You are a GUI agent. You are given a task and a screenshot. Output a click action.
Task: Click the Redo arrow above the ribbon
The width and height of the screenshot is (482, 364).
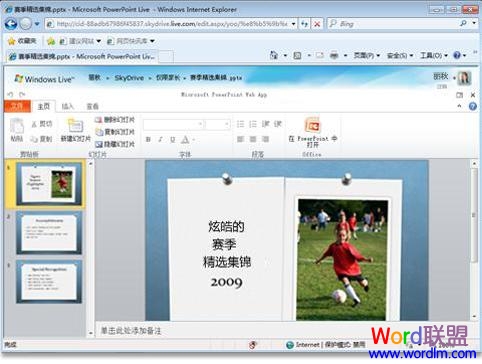(22, 95)
